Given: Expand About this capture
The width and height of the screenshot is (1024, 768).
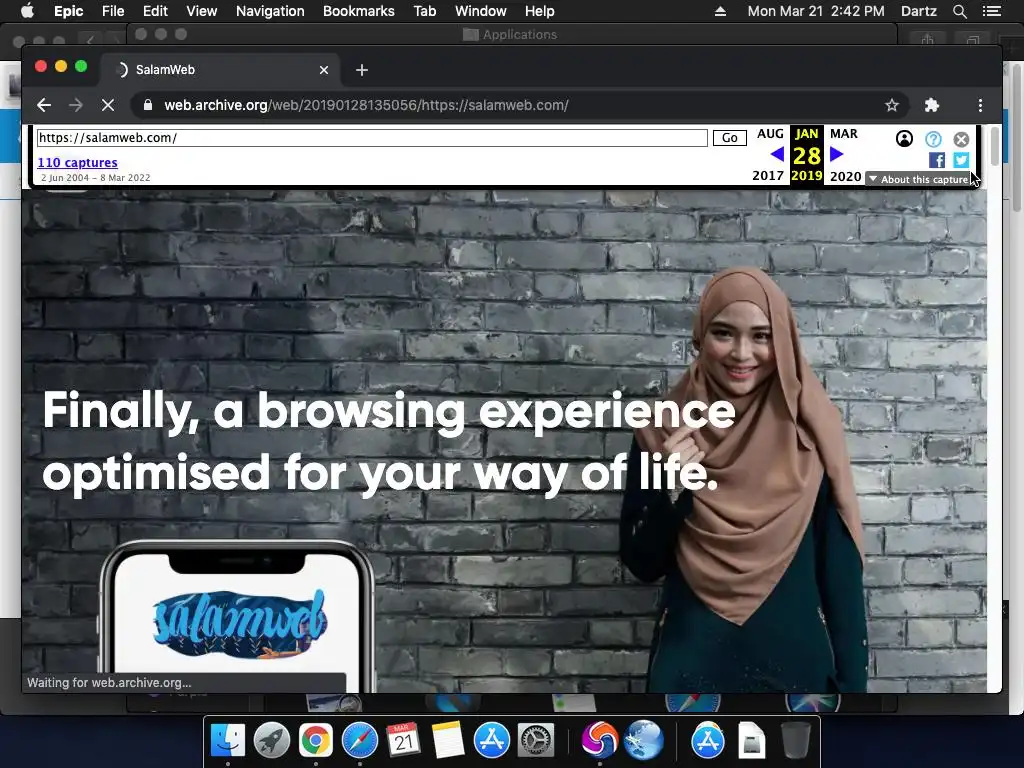Looking at the screenshot, I should [x=918, y=179].
